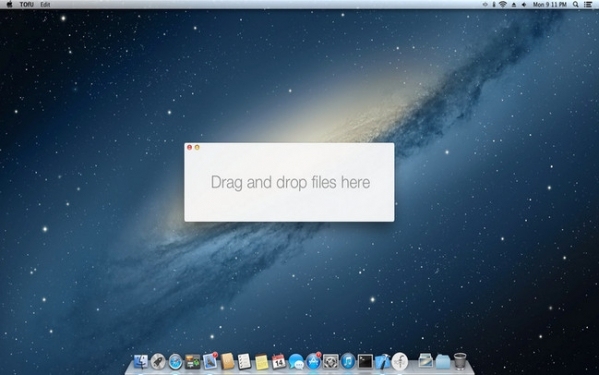Open the Edit menu
The width and height of the screenshot is (599, 375).
(45, 5)
